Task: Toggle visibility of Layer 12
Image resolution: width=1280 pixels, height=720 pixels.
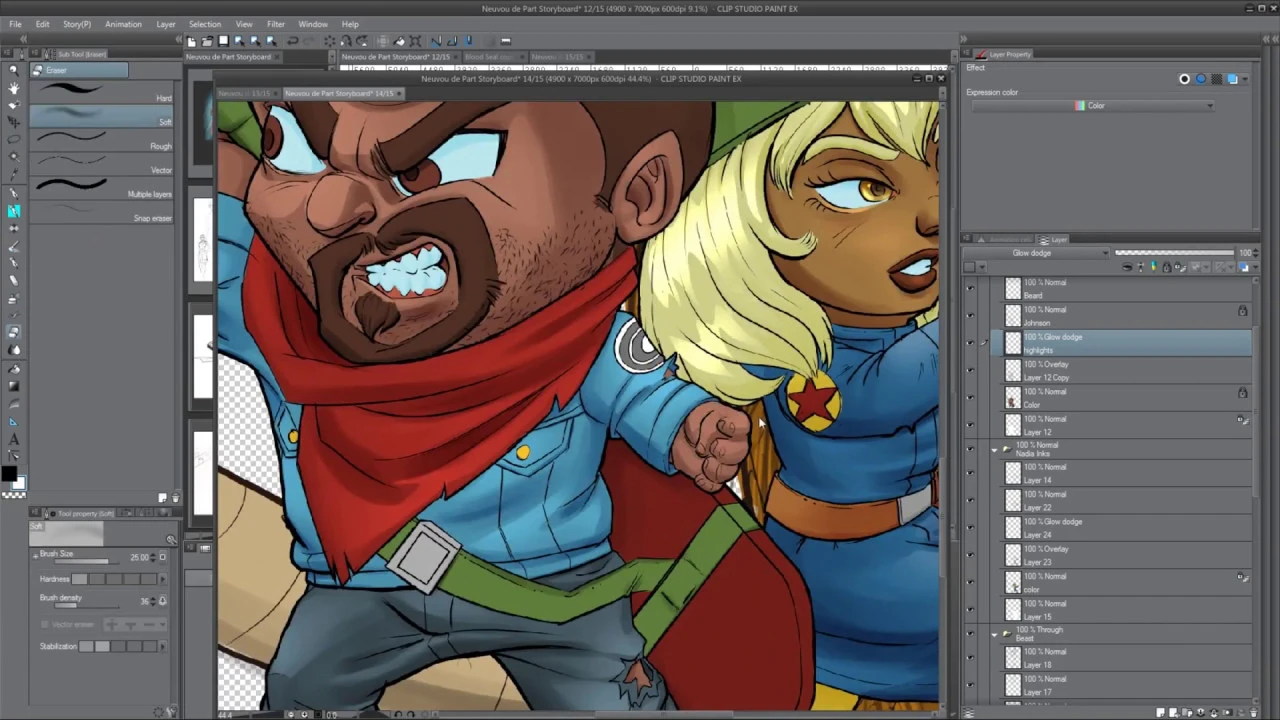Action: pos(969,425)
